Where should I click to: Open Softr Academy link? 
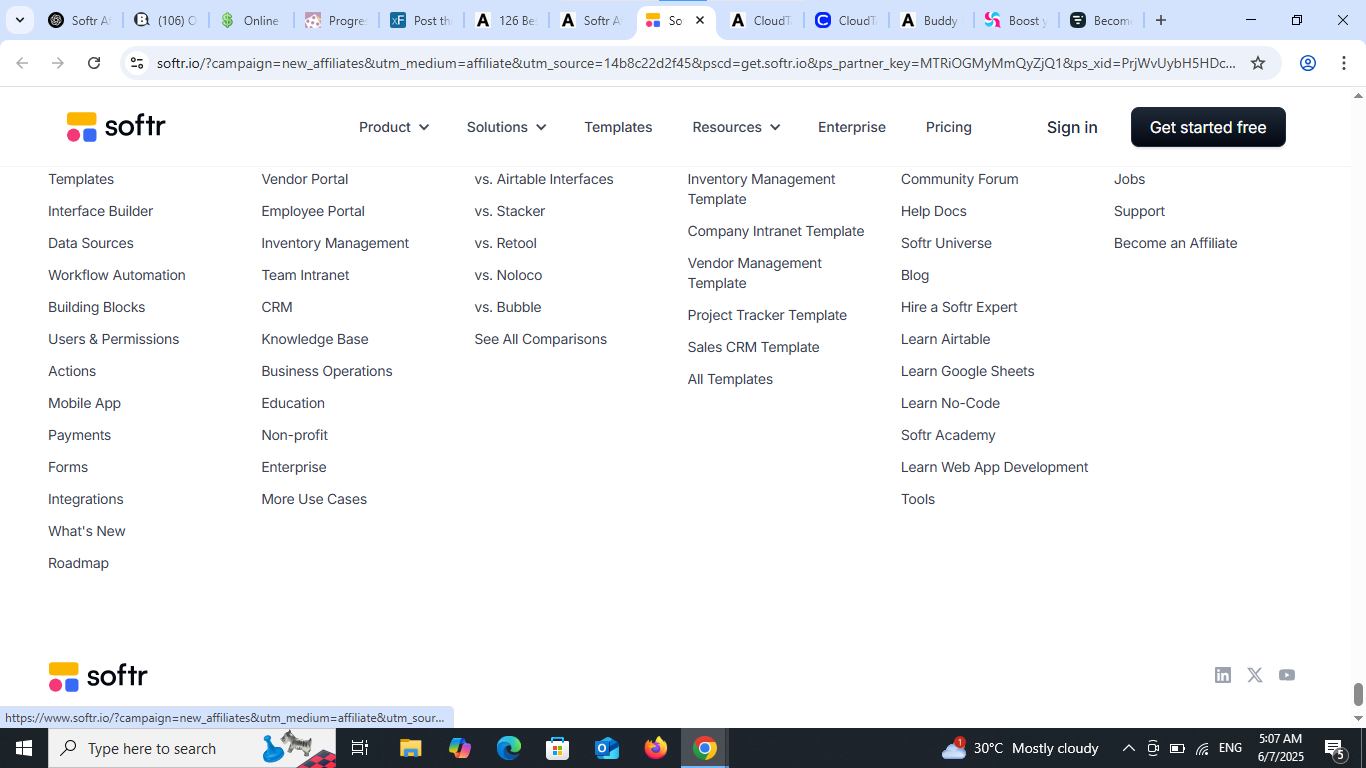(948, 435)
